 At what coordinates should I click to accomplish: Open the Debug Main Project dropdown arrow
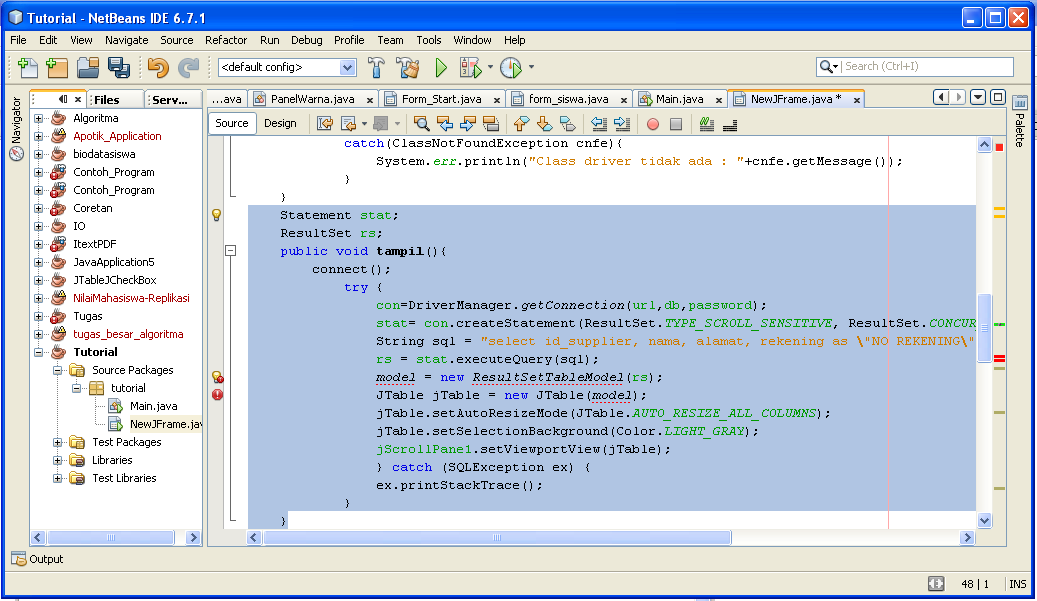(x=490, y=67)
